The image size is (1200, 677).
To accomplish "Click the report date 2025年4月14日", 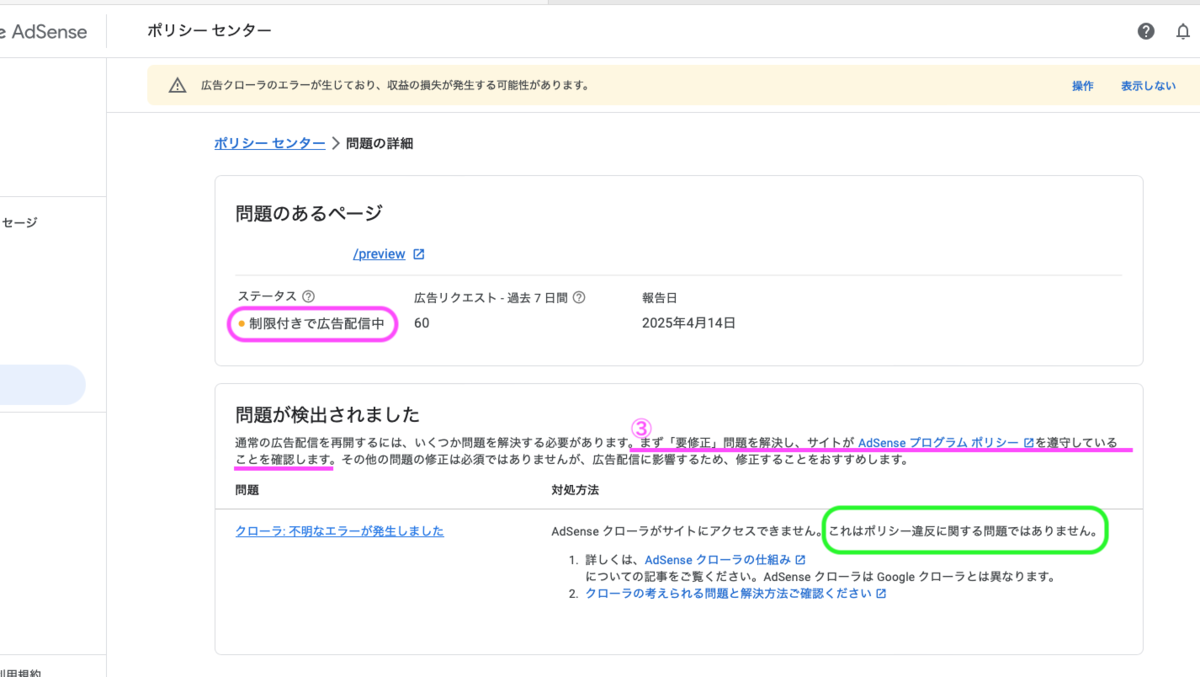I will 689,323.
